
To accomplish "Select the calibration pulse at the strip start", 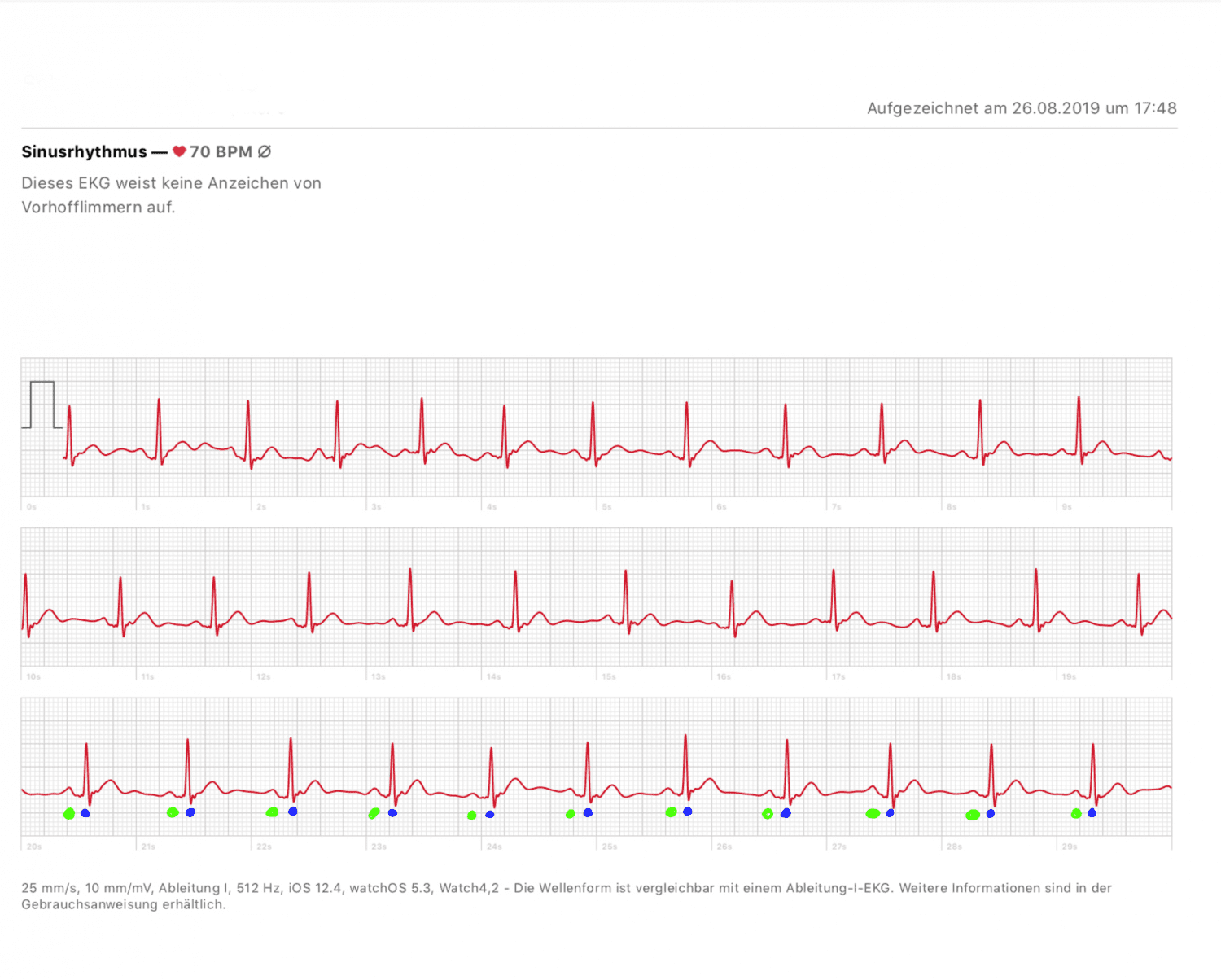I will pos(41,403).
